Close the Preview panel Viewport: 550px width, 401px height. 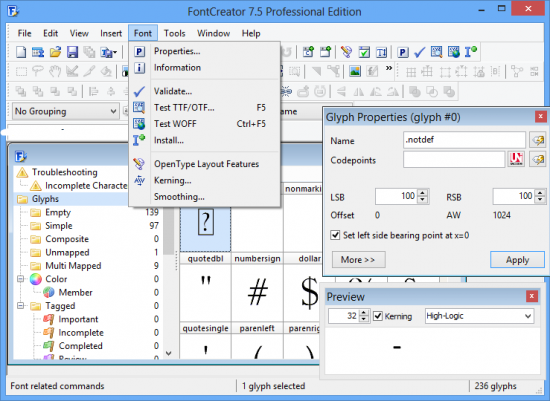coord(532,296)
